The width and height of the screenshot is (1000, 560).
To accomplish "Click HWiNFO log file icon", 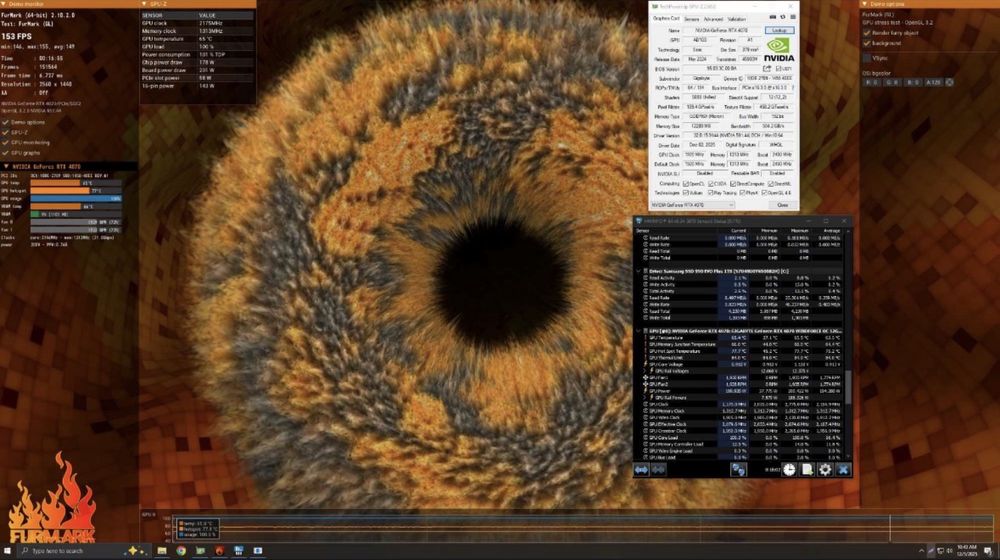I will 807,470.
